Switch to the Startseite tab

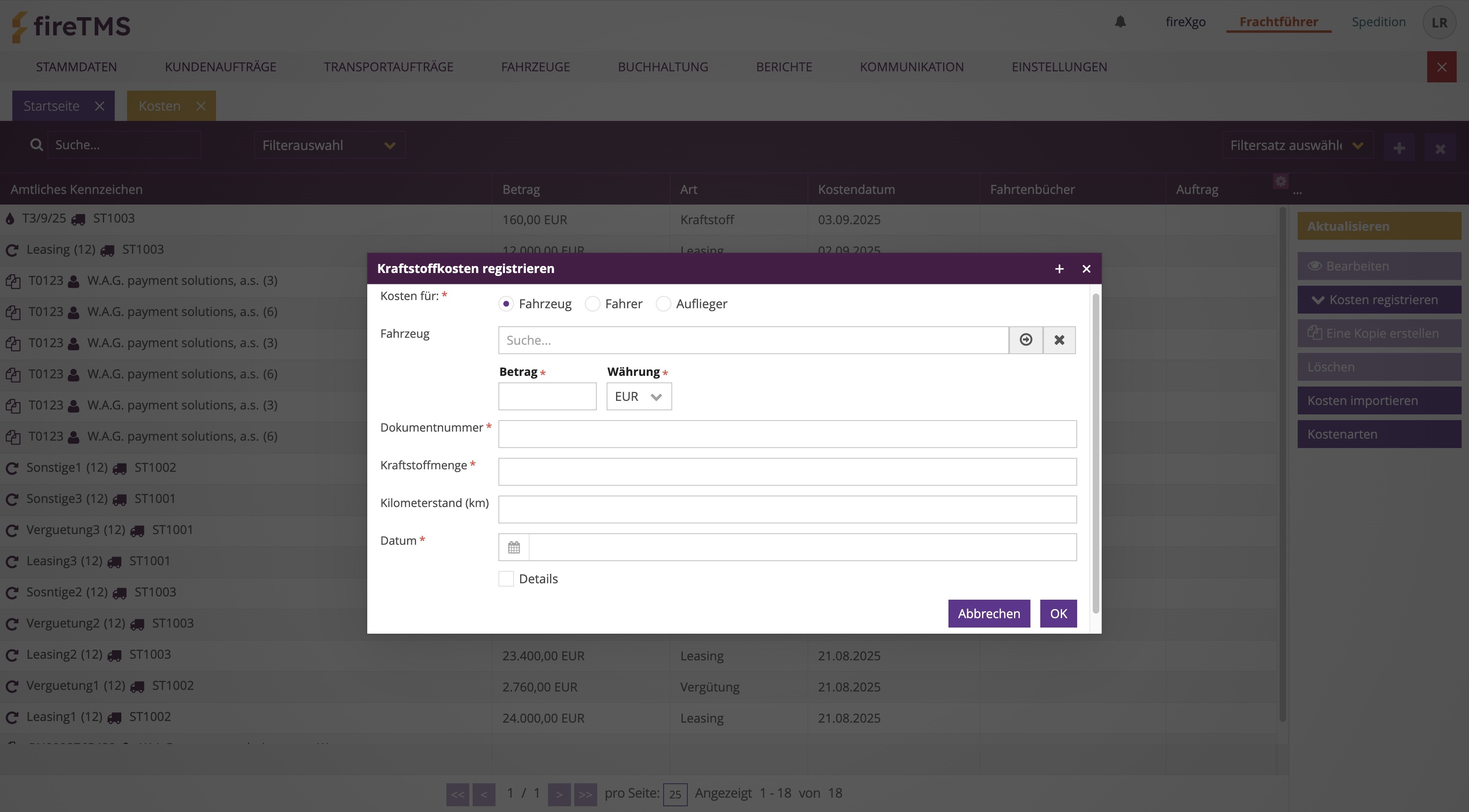(51, 106)
